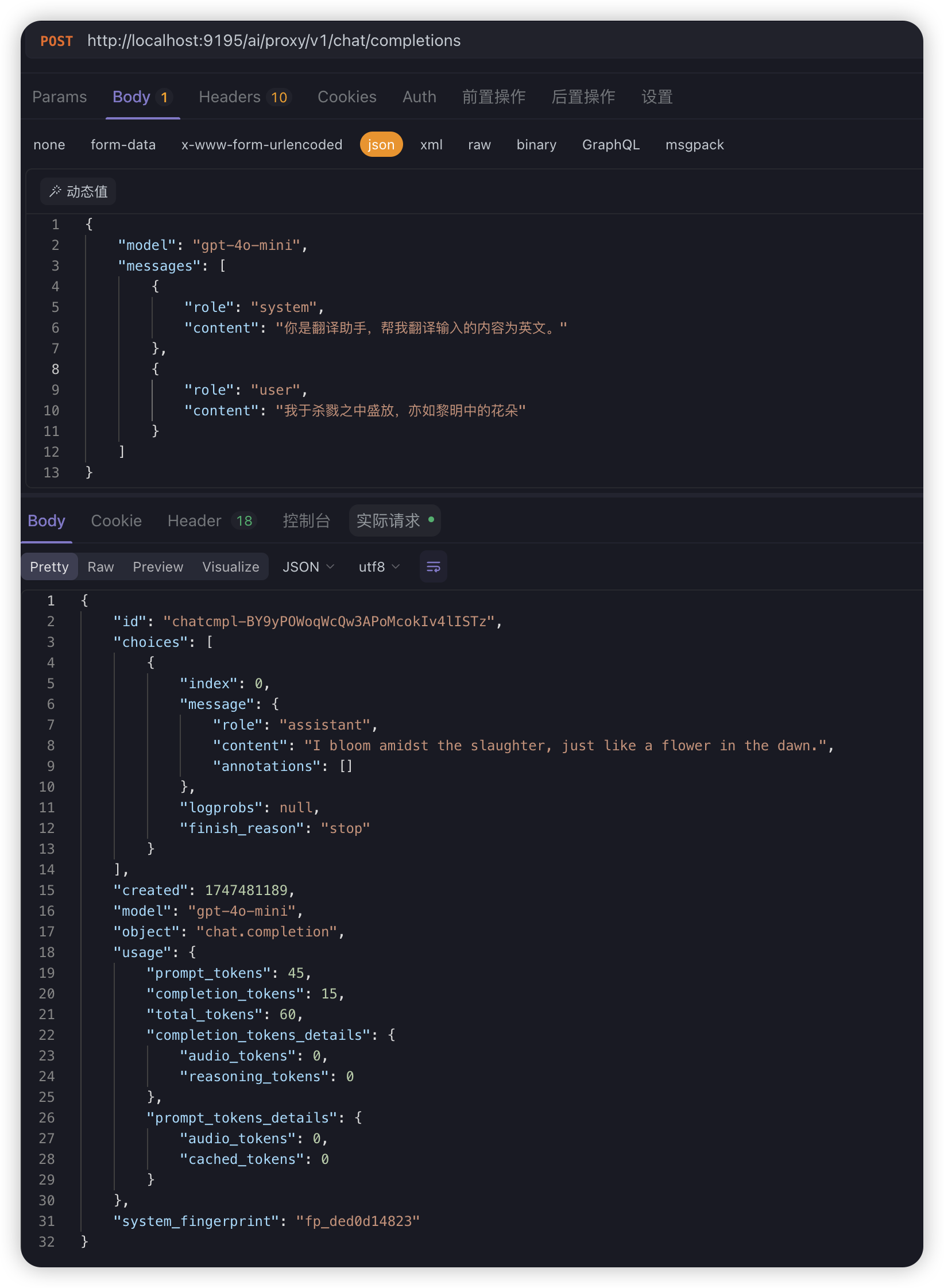
Task: Select the none body type option
Action: 49,145
